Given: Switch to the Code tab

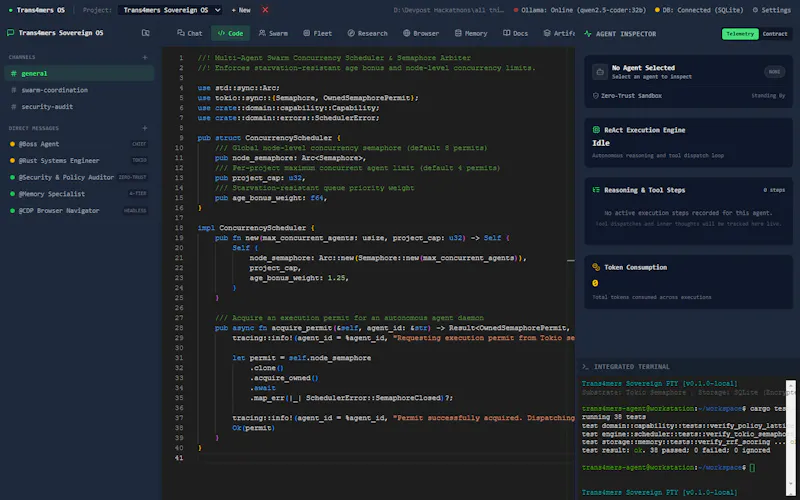Looking at the screenshot, I should click(x=230, y=33).
